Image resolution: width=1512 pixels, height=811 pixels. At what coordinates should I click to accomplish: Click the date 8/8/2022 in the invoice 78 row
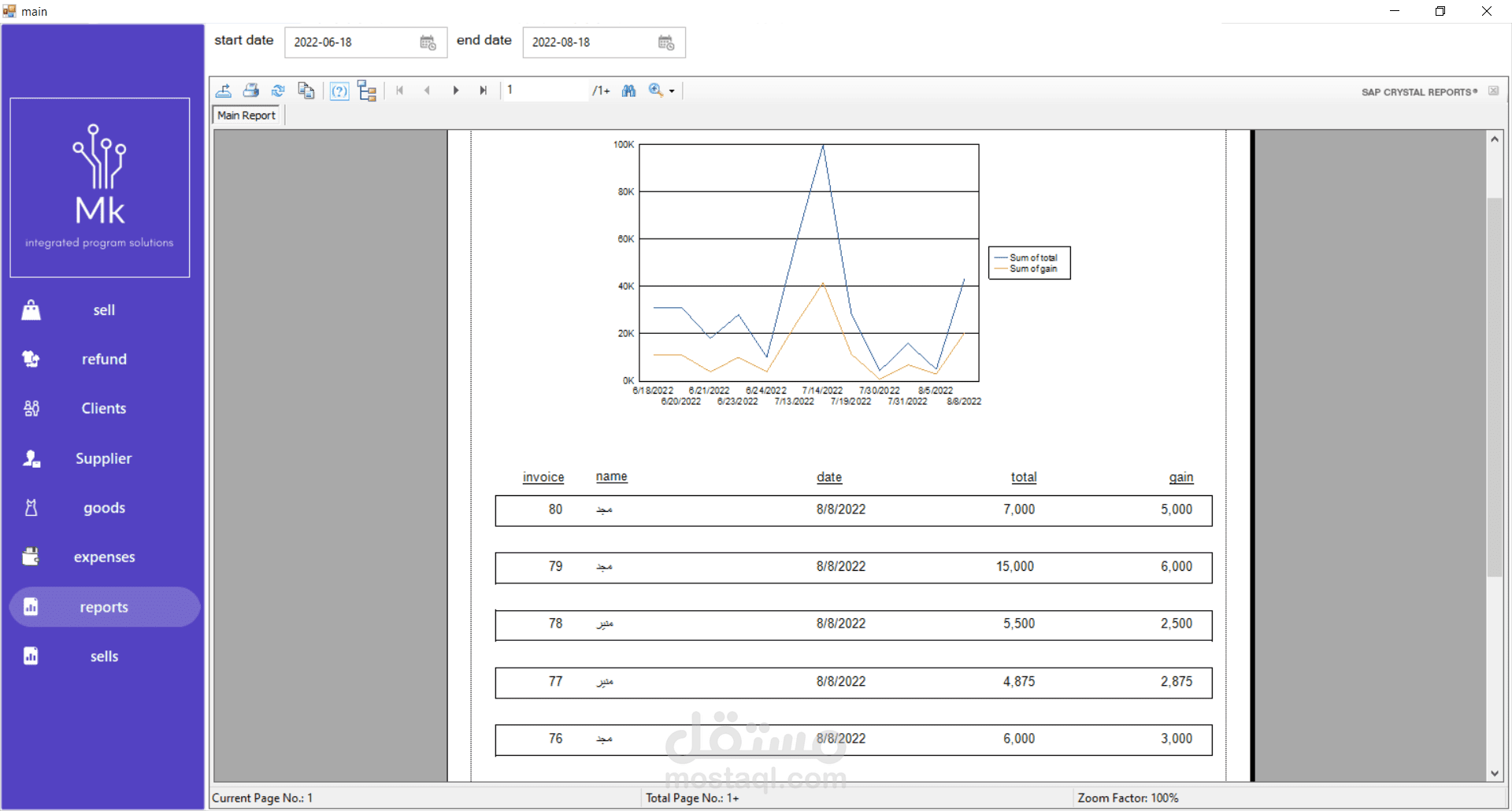pos(841,624)
